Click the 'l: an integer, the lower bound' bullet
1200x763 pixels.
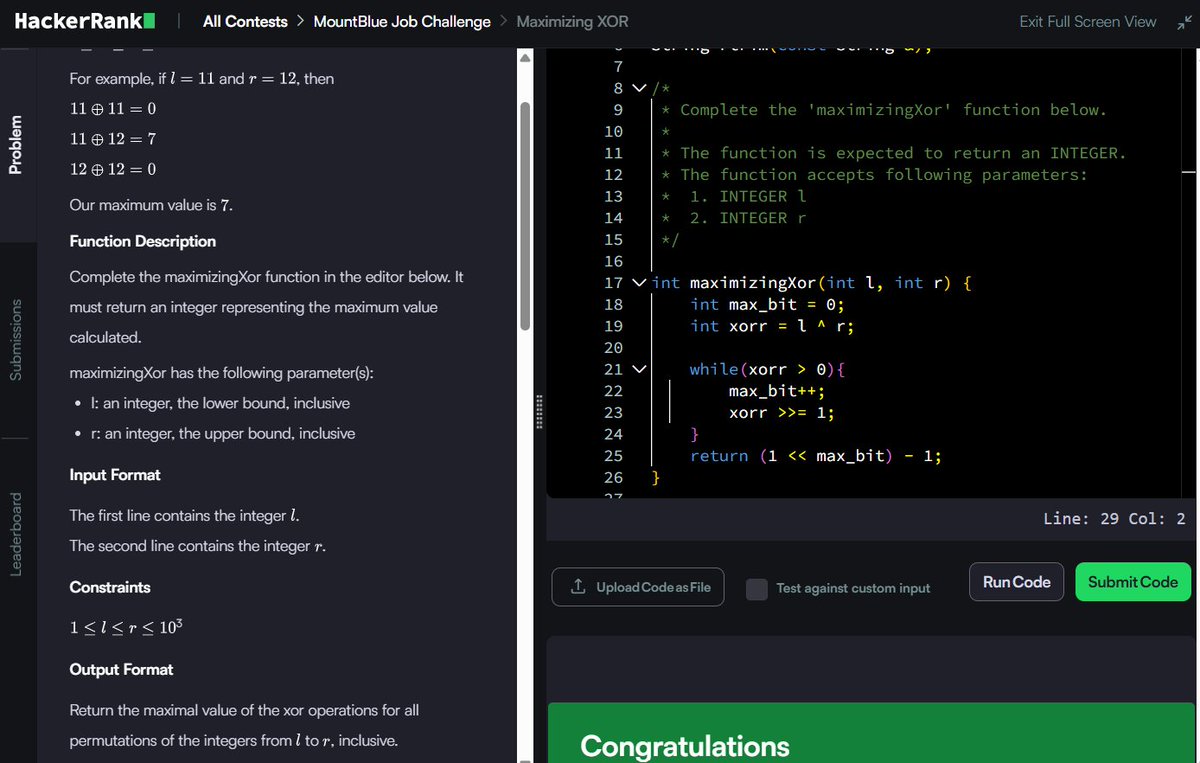point(220,403)
